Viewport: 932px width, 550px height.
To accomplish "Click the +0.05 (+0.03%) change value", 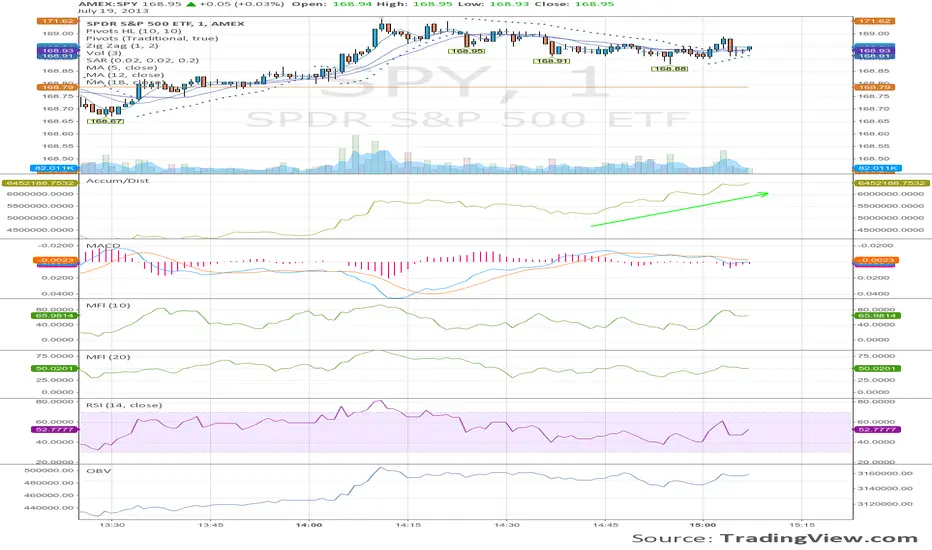I will tap(243, 4).
